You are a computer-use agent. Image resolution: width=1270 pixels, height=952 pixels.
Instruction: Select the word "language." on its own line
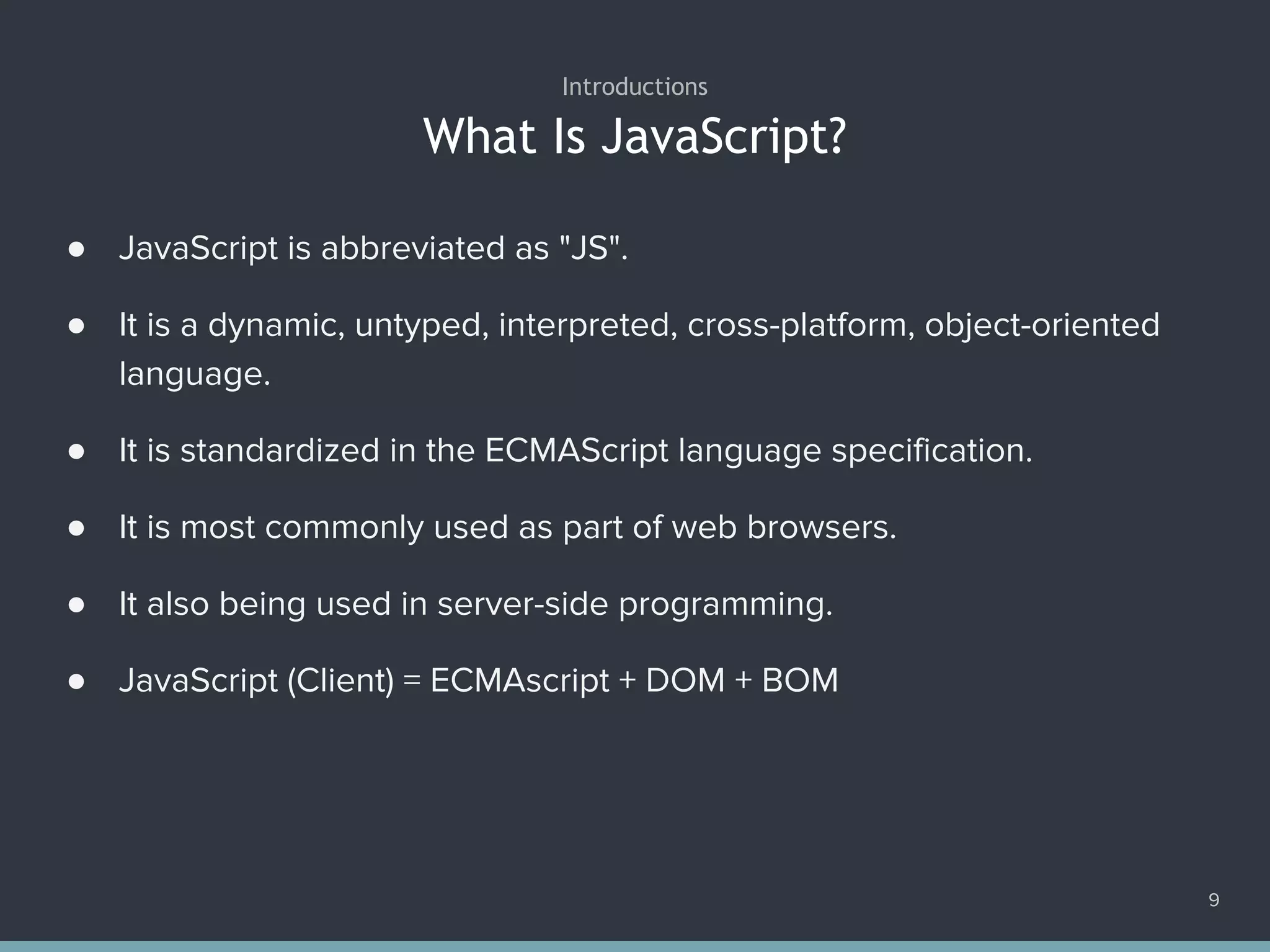194,373
